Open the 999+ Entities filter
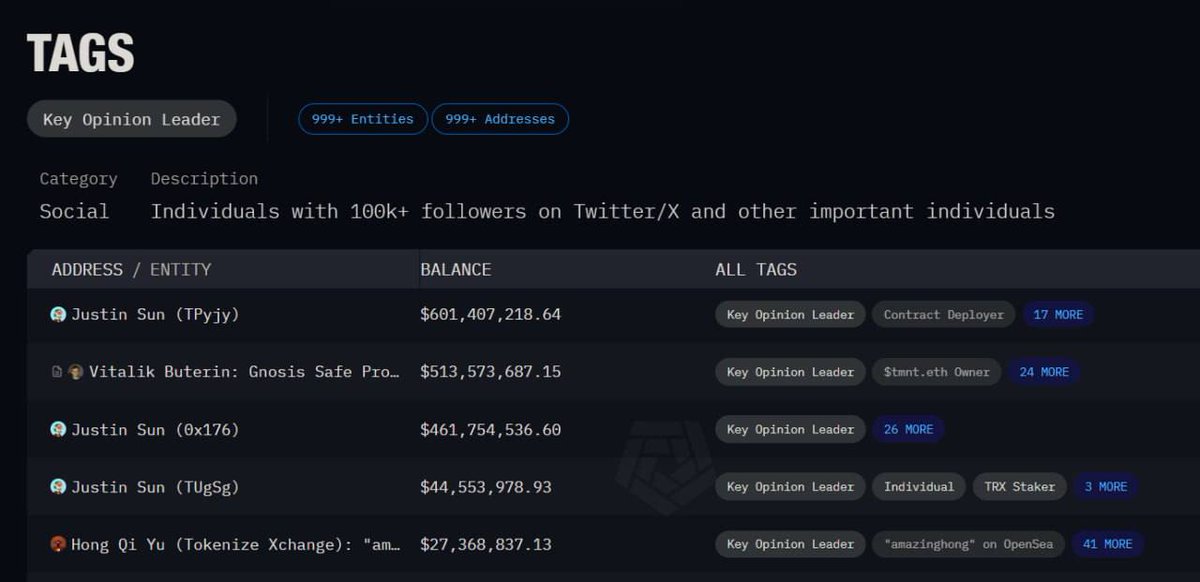Image resolution: width=1200 pixels, height=582 pixels. 363,119
